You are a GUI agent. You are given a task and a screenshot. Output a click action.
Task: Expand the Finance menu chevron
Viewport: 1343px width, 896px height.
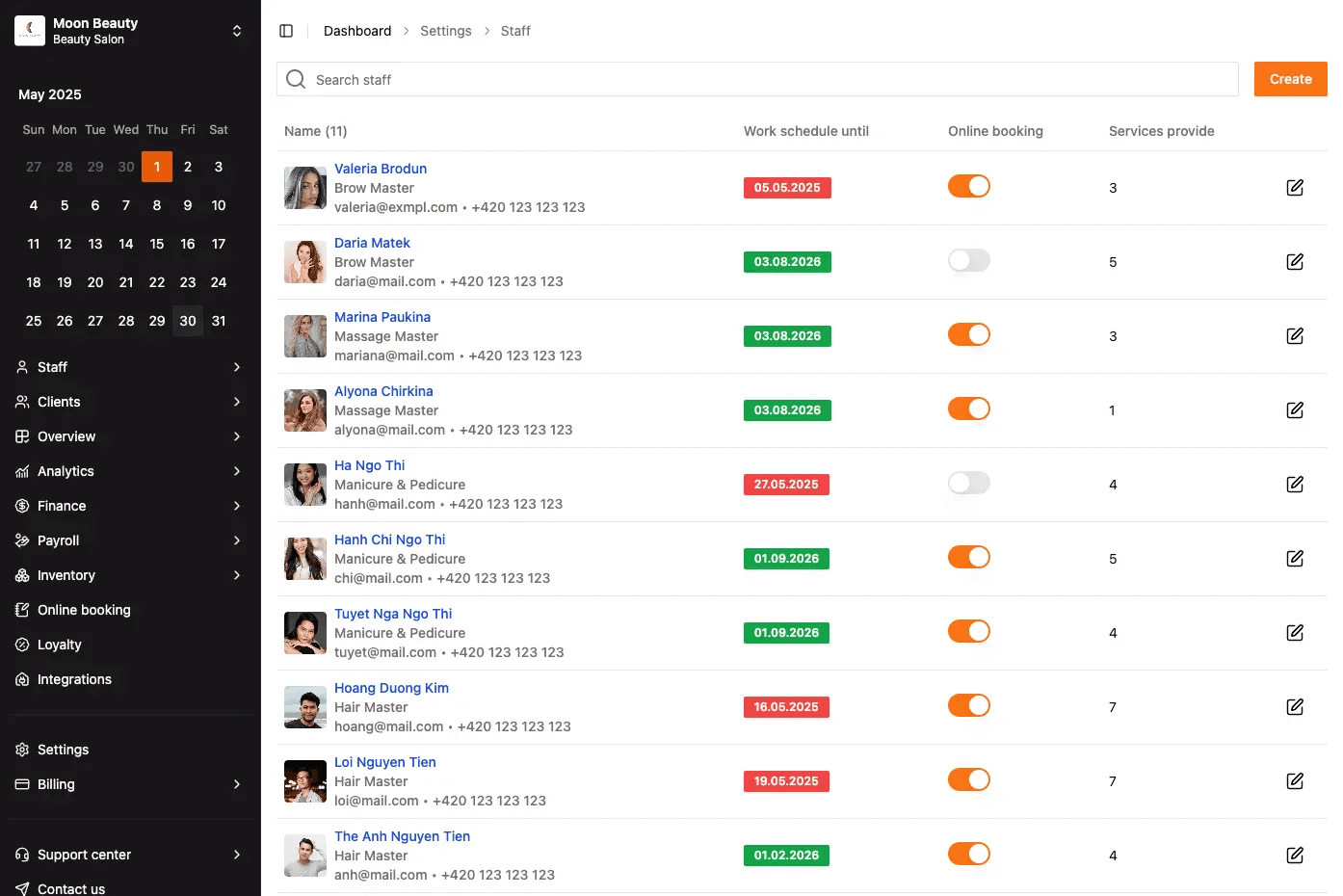236,506
